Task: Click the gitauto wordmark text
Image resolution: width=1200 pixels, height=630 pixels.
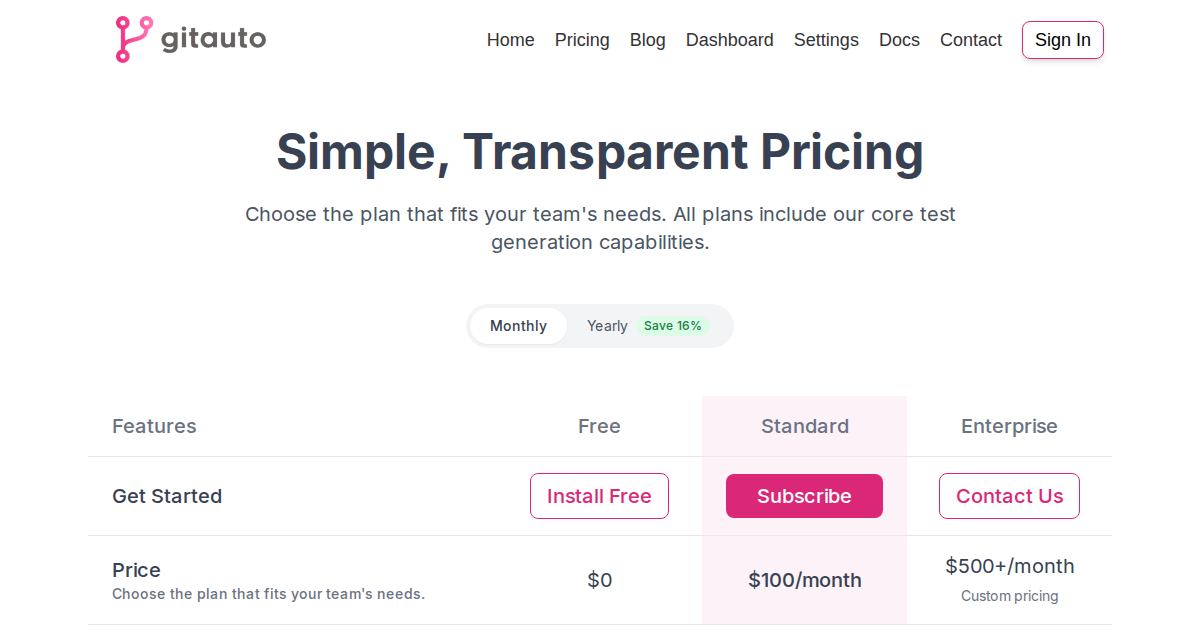Action: point(213,40)
